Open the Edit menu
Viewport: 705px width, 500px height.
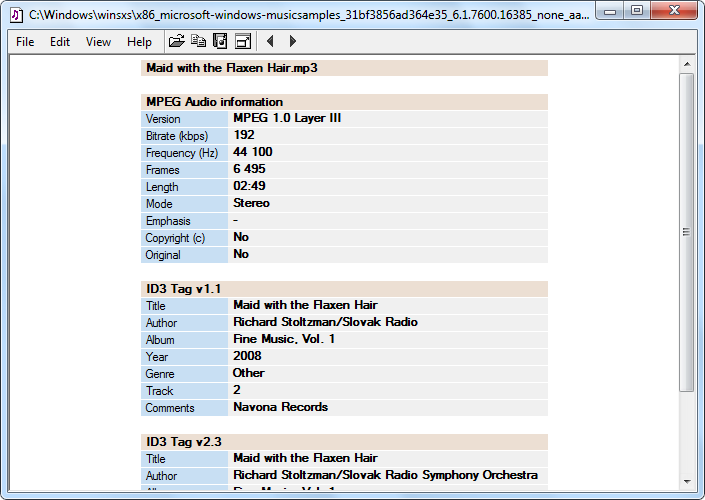pos(60,42)
